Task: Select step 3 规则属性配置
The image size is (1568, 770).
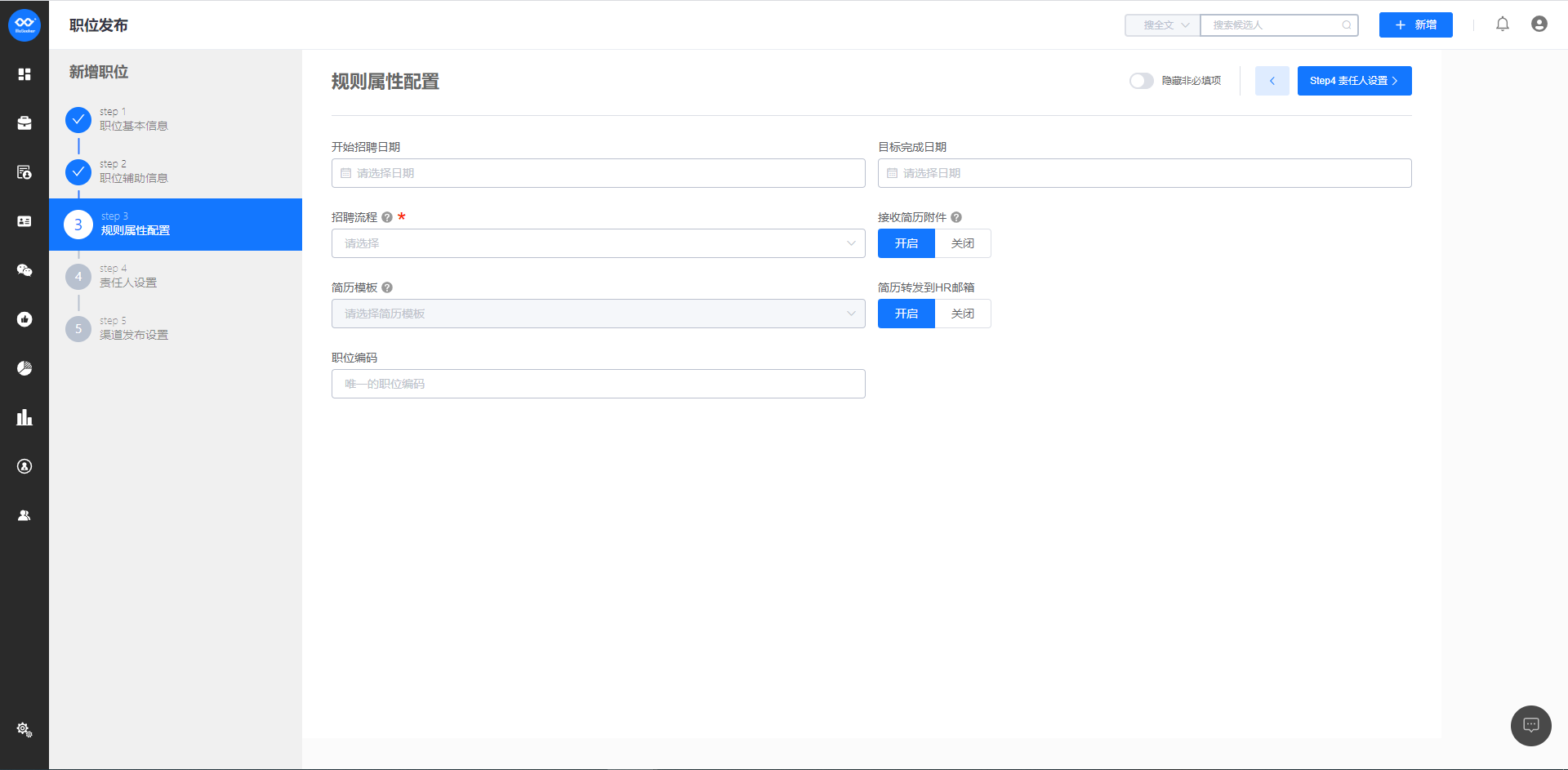Action: click(x=176, y=225)
